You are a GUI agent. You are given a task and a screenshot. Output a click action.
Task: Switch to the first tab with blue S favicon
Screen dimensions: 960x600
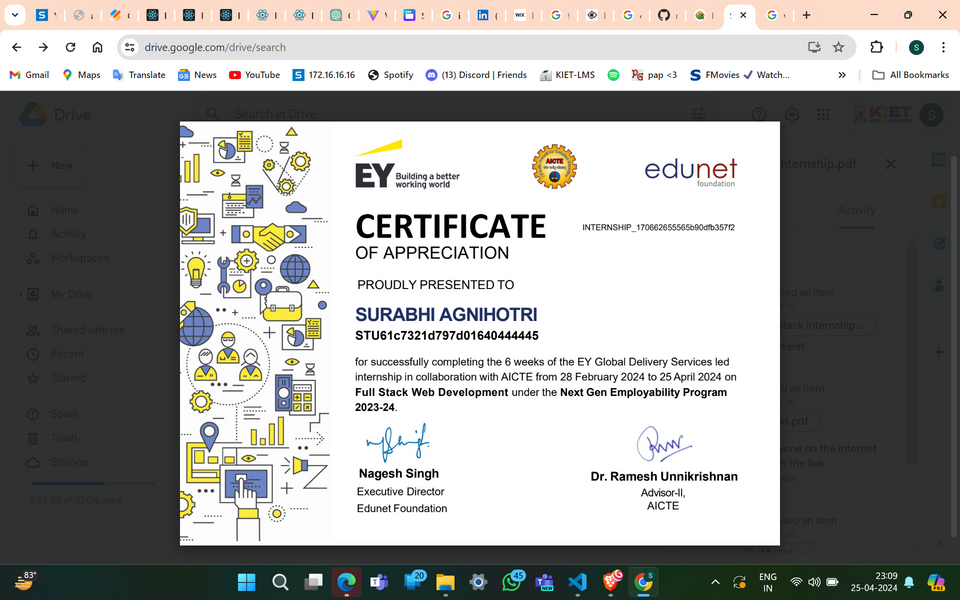tap(42, 15)
